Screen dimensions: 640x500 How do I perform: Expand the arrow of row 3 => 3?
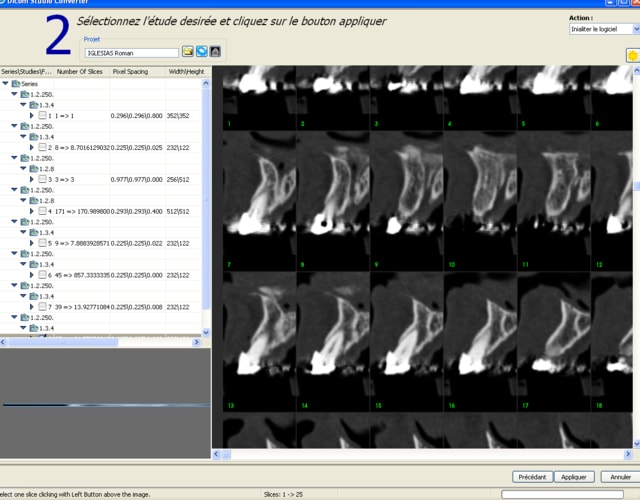(32, 179)
